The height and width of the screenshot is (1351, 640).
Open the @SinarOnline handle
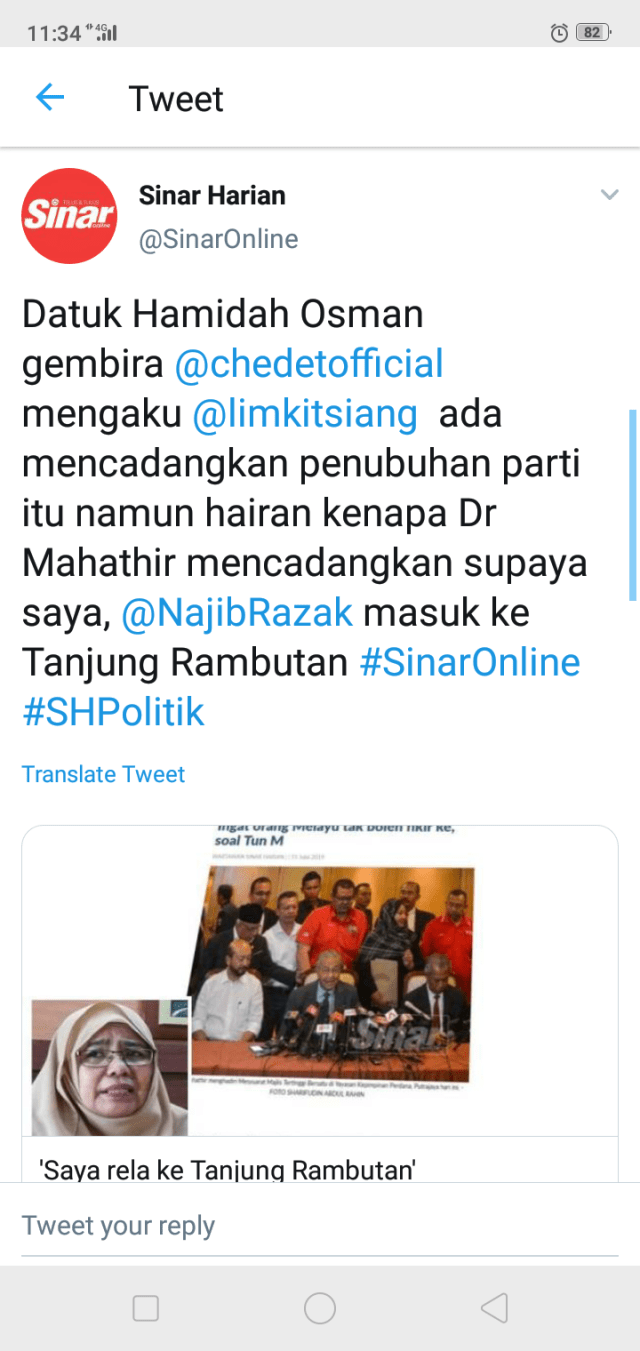218,240
